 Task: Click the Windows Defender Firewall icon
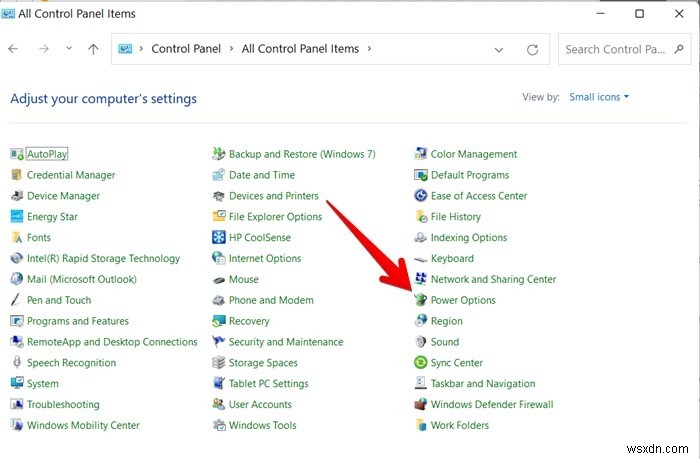(421, 405)
